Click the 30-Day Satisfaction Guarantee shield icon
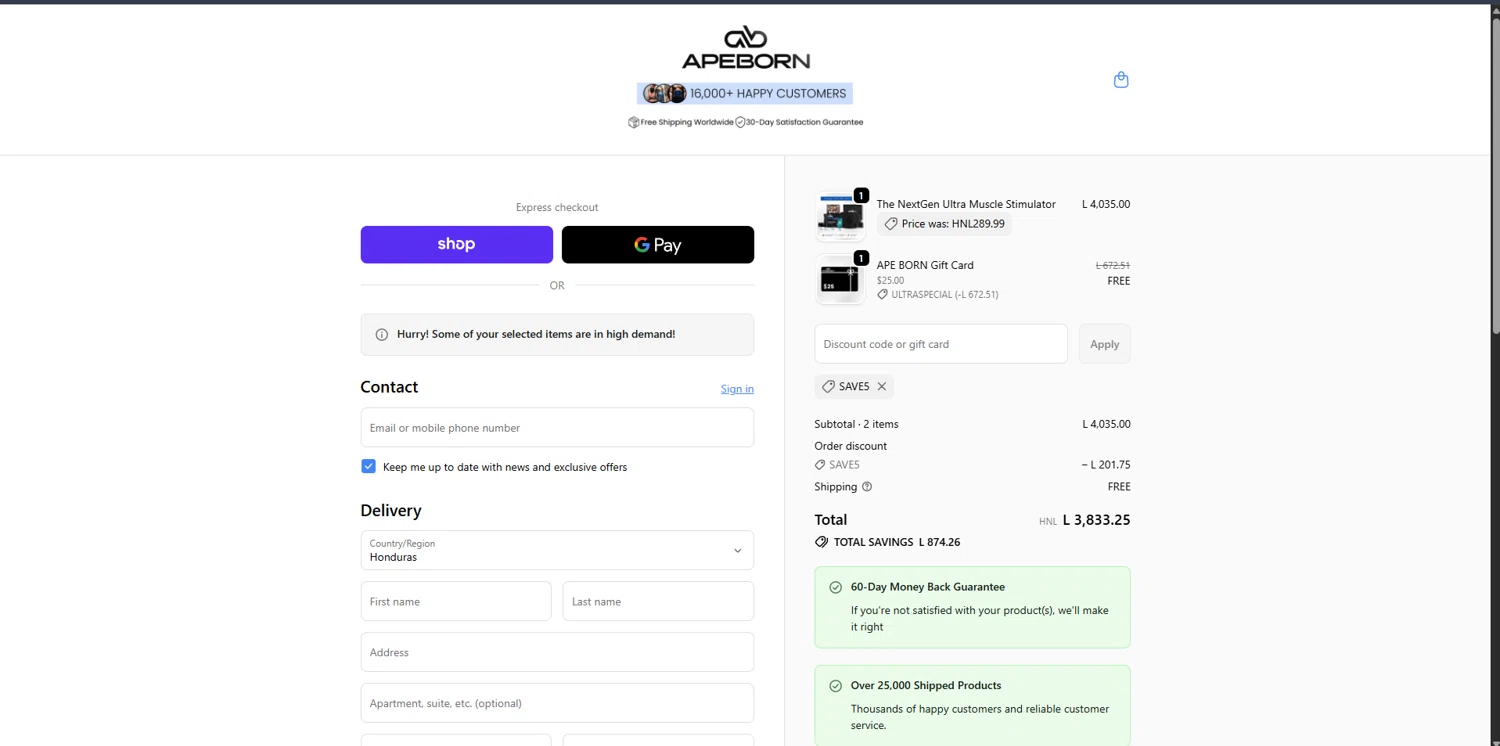 [740, 122]
